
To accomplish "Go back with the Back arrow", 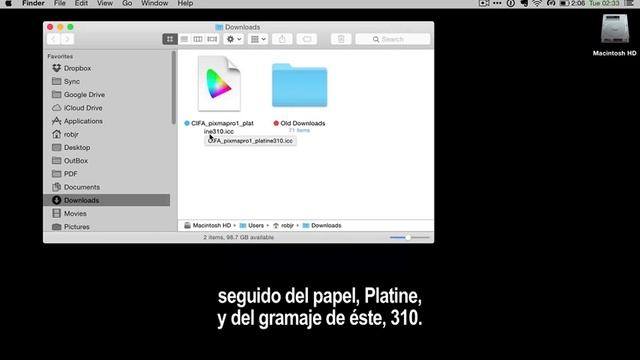I will [x=53, y=39].
